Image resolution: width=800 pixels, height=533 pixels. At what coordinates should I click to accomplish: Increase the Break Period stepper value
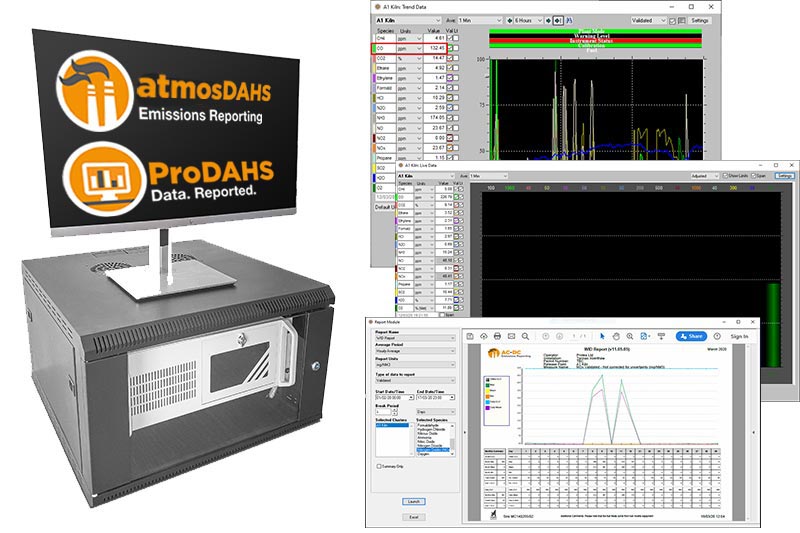point(394,410)
